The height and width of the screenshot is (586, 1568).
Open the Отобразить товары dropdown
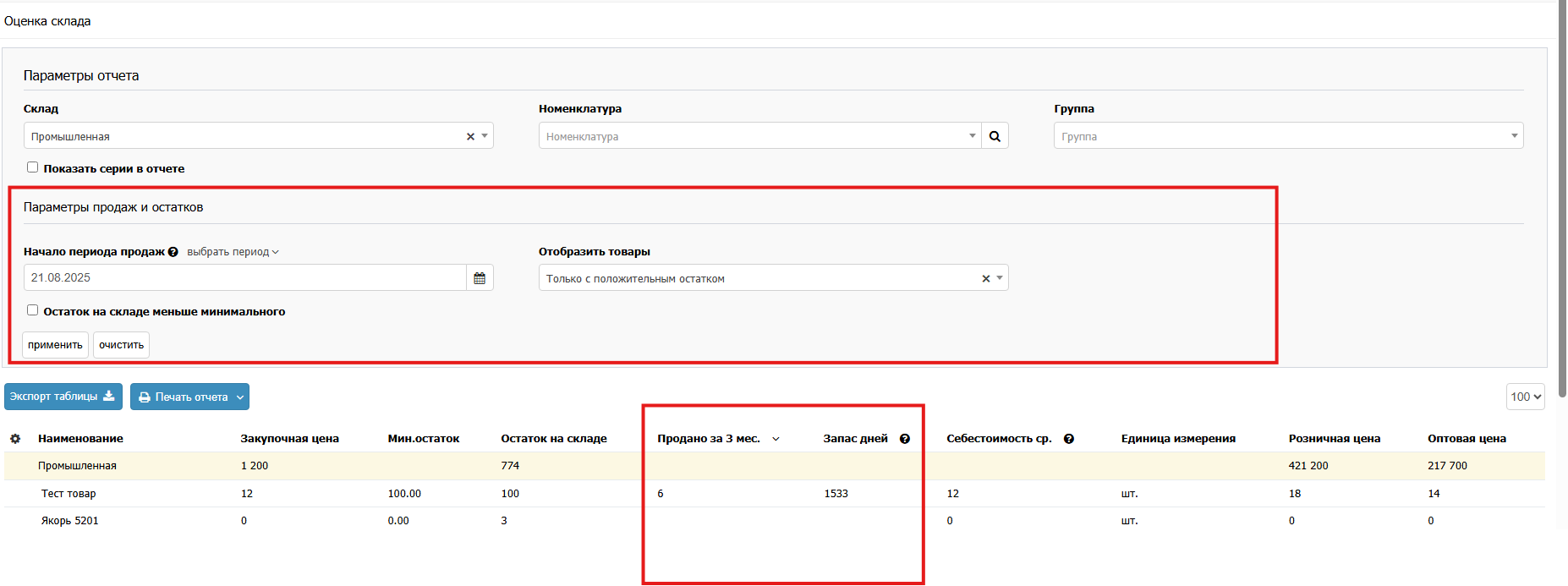point(773,278)
